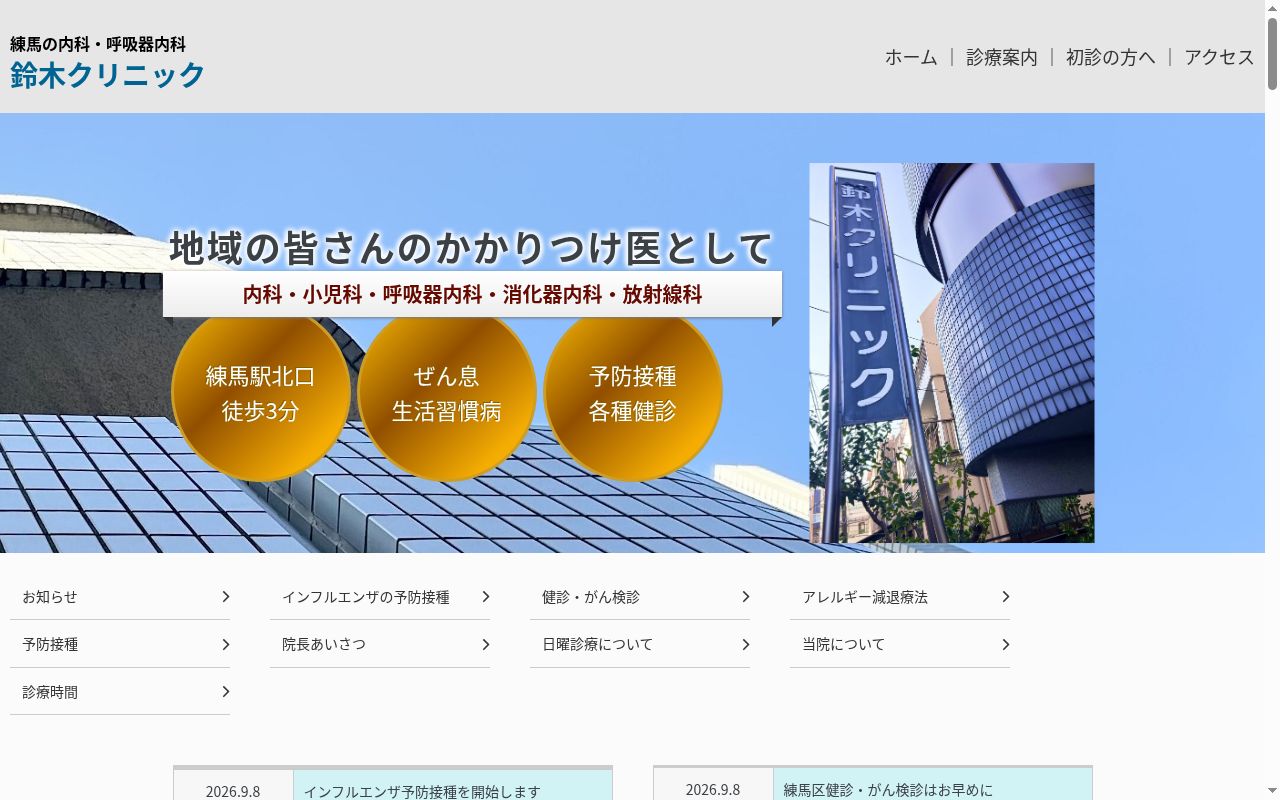The image size is (1280, 800).
Task: Open the 予防接種 quick link
Action: 120,645
